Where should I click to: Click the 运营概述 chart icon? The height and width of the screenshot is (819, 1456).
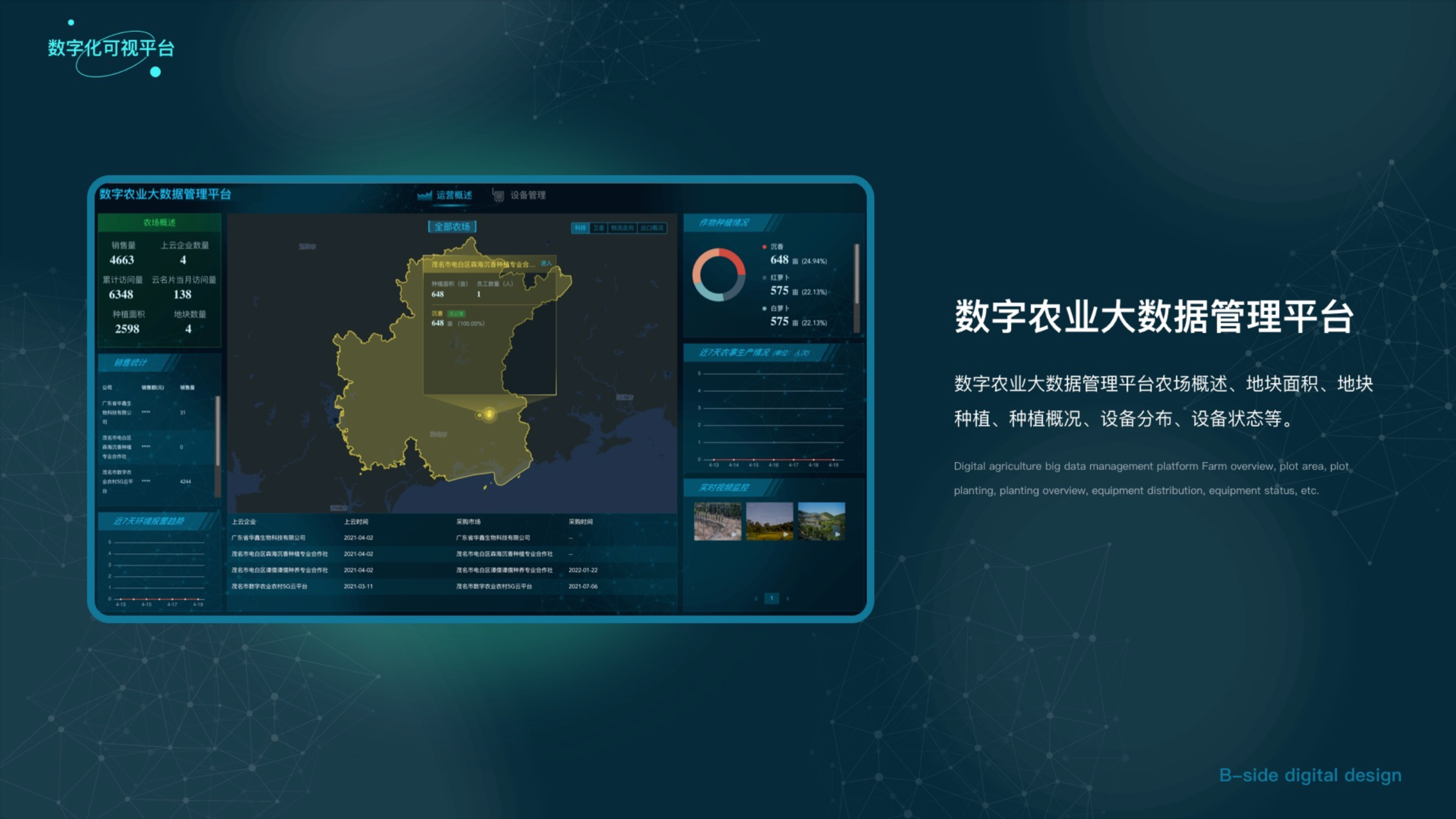pyautogui.click(x=424, y=196)
